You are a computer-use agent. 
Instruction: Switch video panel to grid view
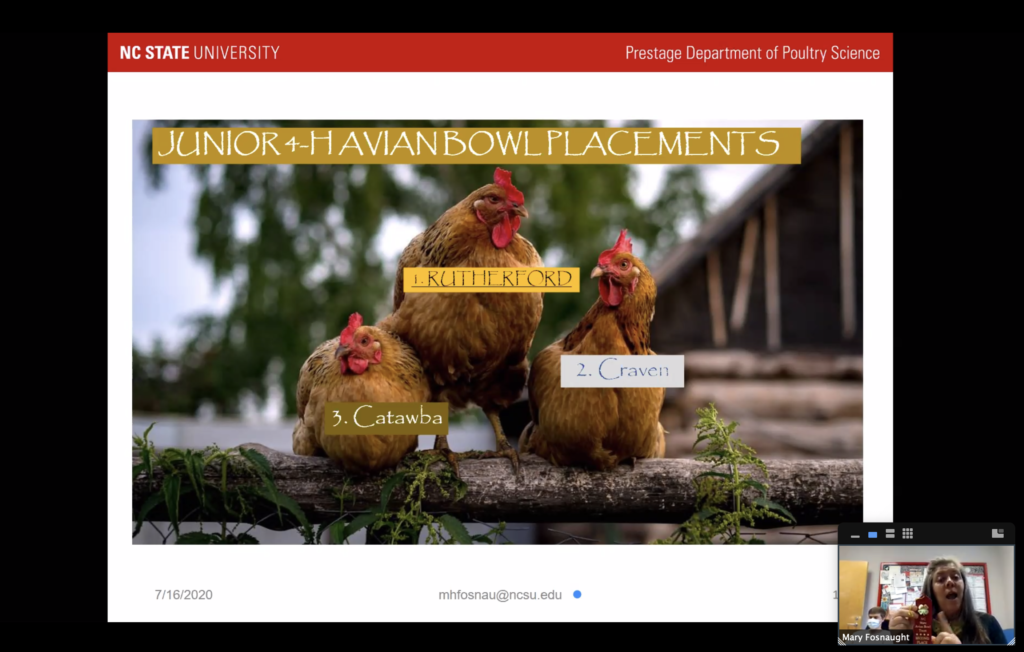908,534
